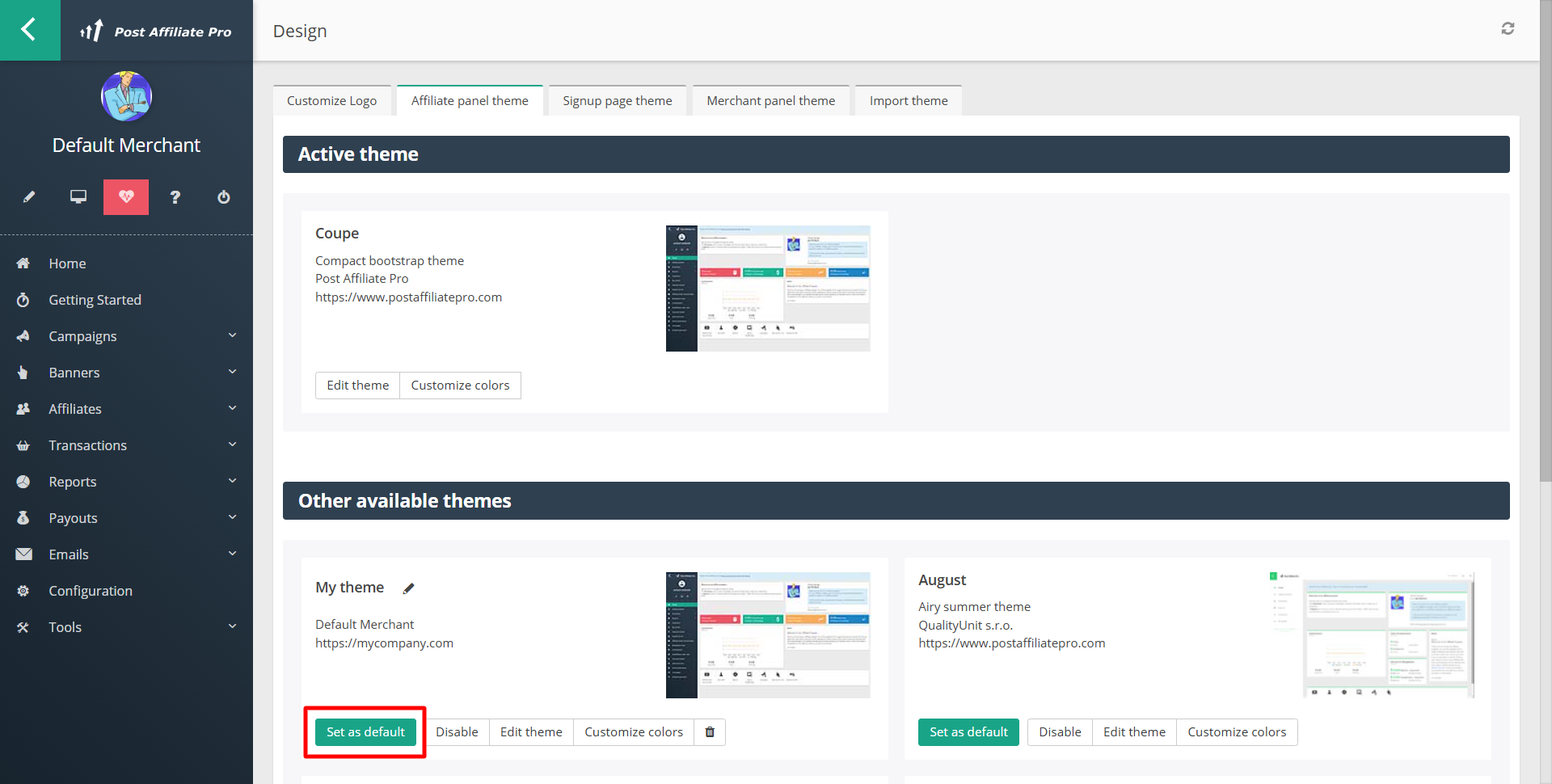1552x784 pixels.
Task: Click the Emails envelope icon
Action: (x=23, y=554)
